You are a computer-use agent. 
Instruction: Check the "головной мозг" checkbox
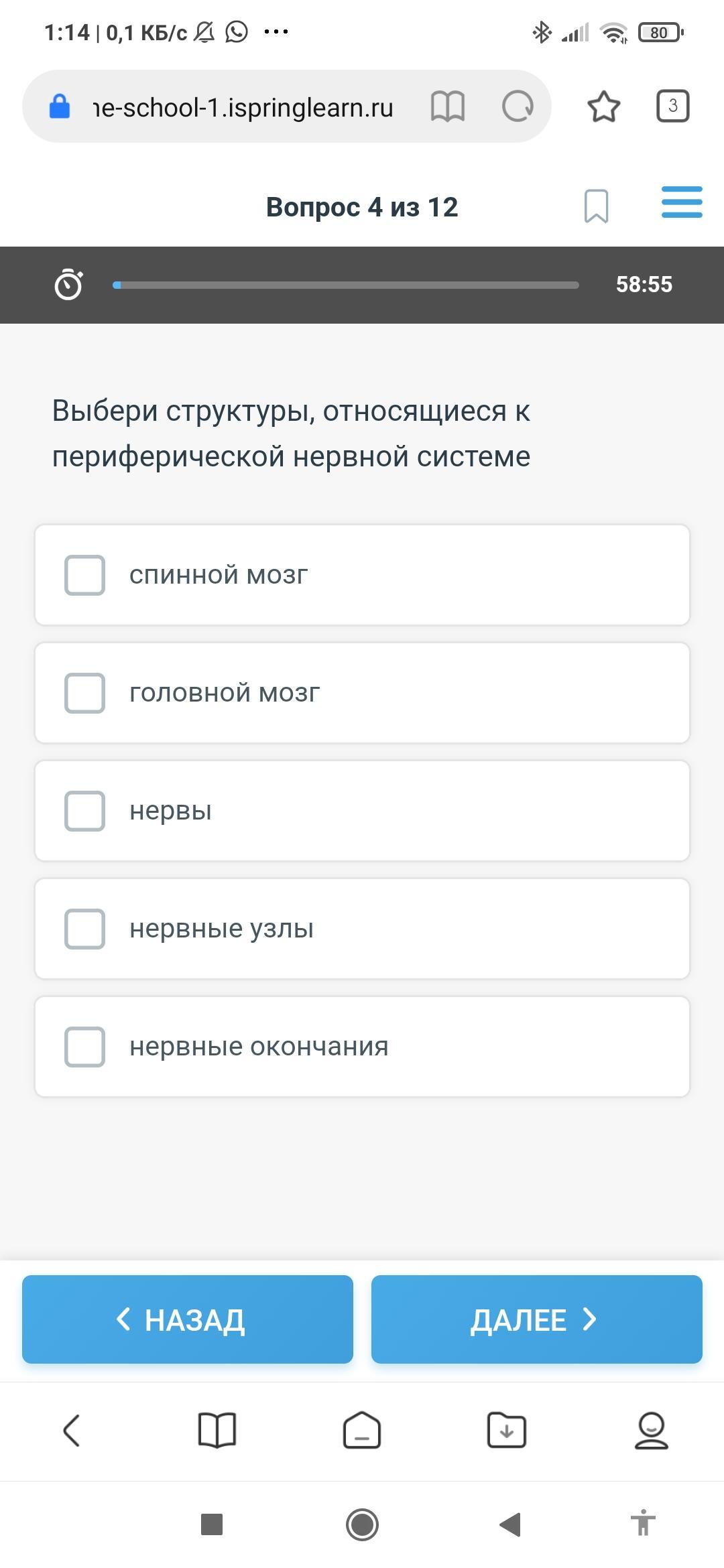(x=84, y=693)
